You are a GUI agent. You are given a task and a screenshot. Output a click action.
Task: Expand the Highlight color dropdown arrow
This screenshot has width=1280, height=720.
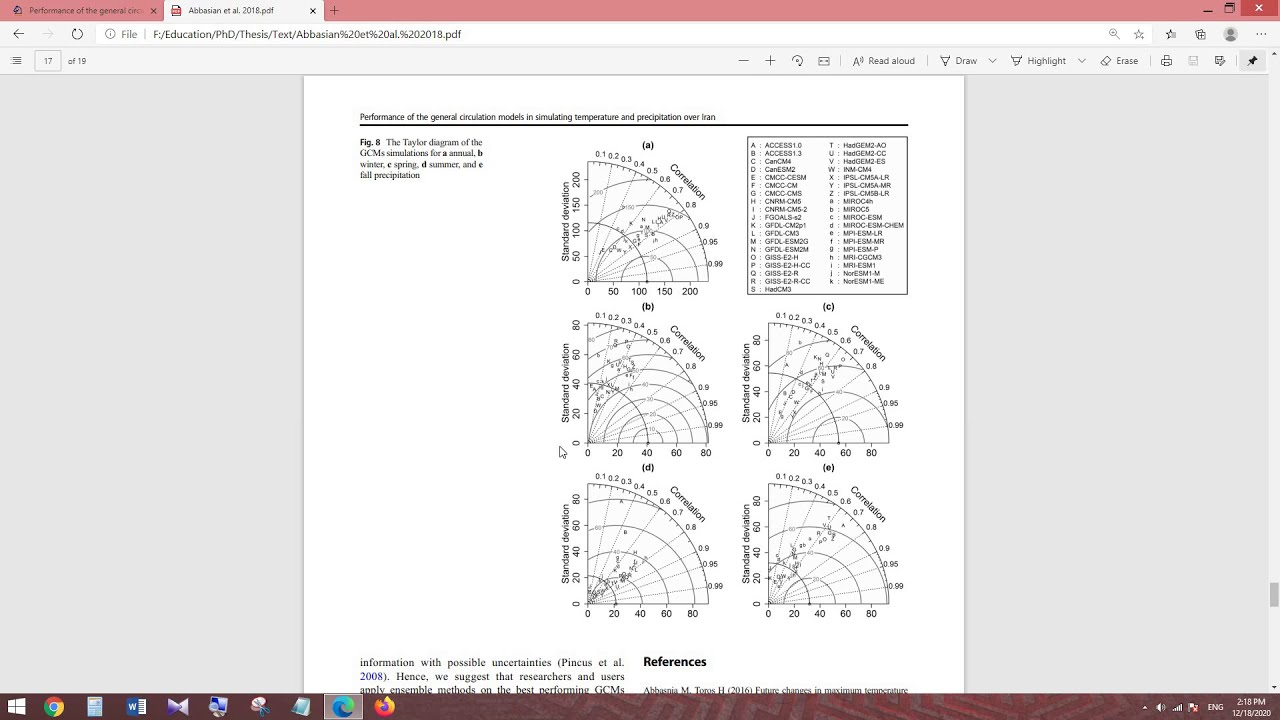click(x=1081, y=61)
